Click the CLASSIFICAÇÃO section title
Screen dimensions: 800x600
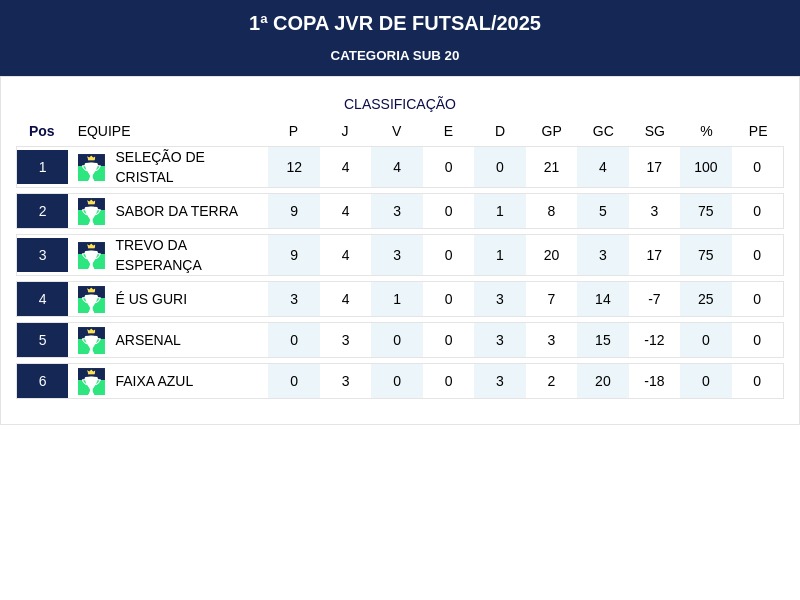click(x=400, y=104)
